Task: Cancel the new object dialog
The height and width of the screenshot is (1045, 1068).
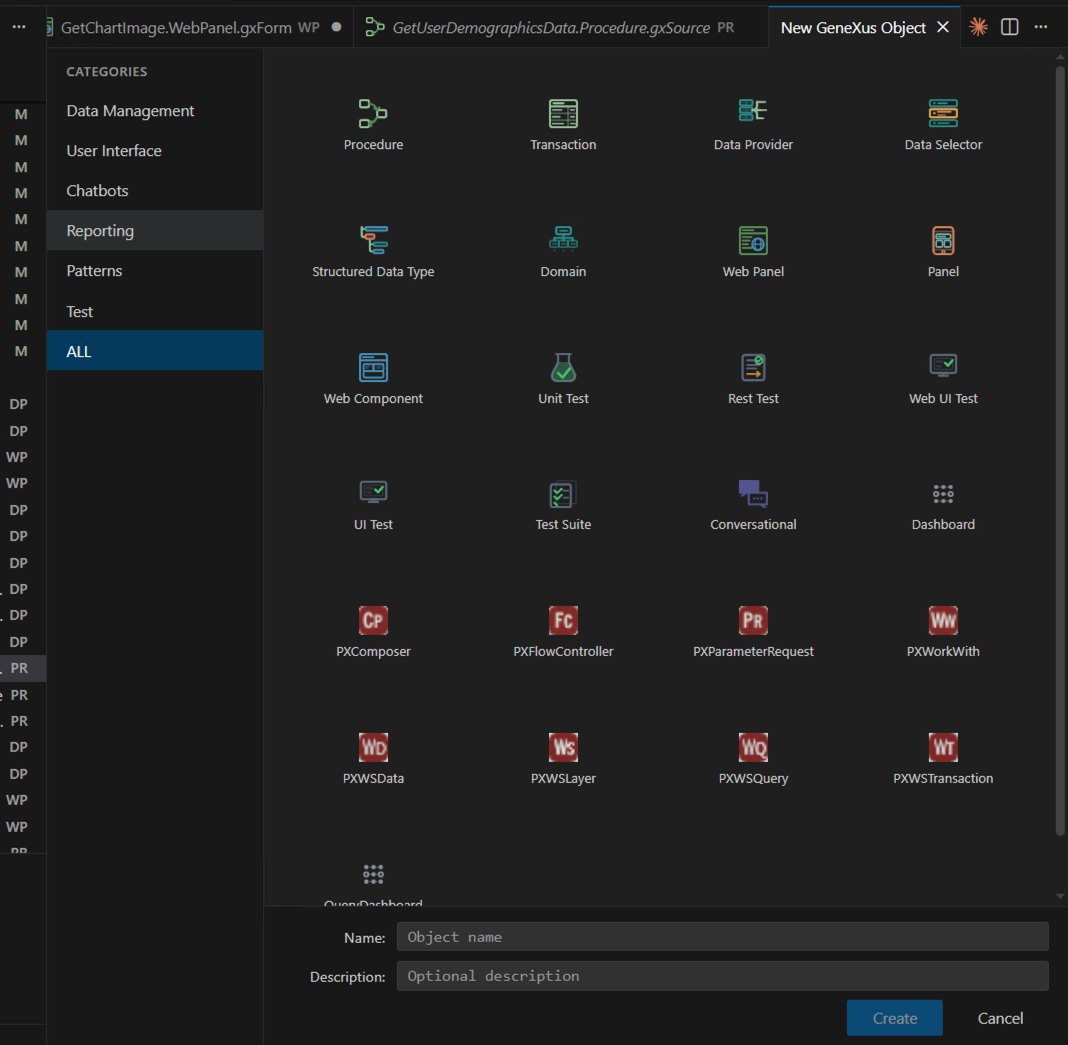Action: [1000, 1018]
